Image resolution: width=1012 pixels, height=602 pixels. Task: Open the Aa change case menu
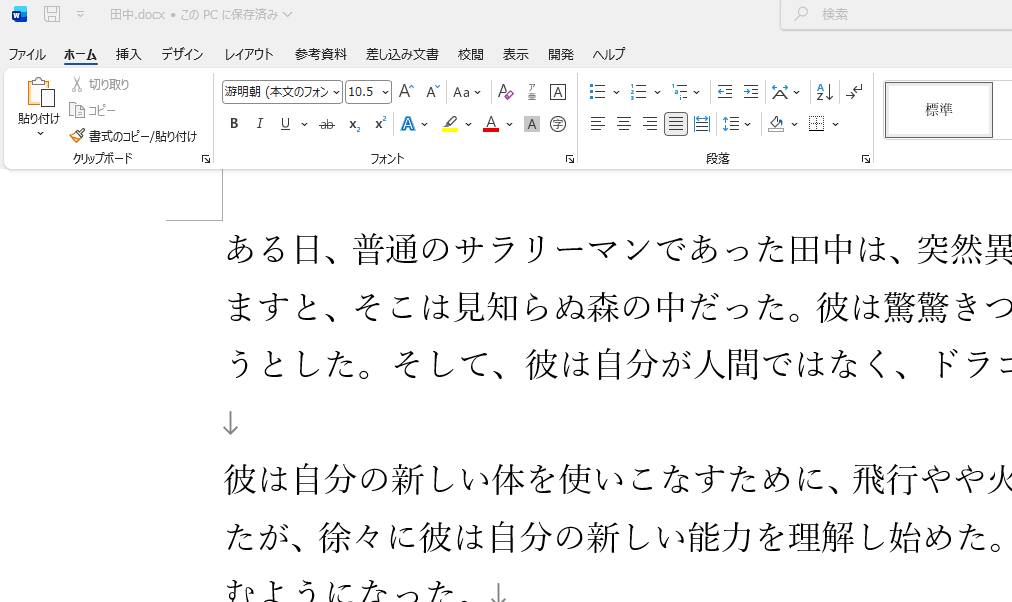point(467,92)
